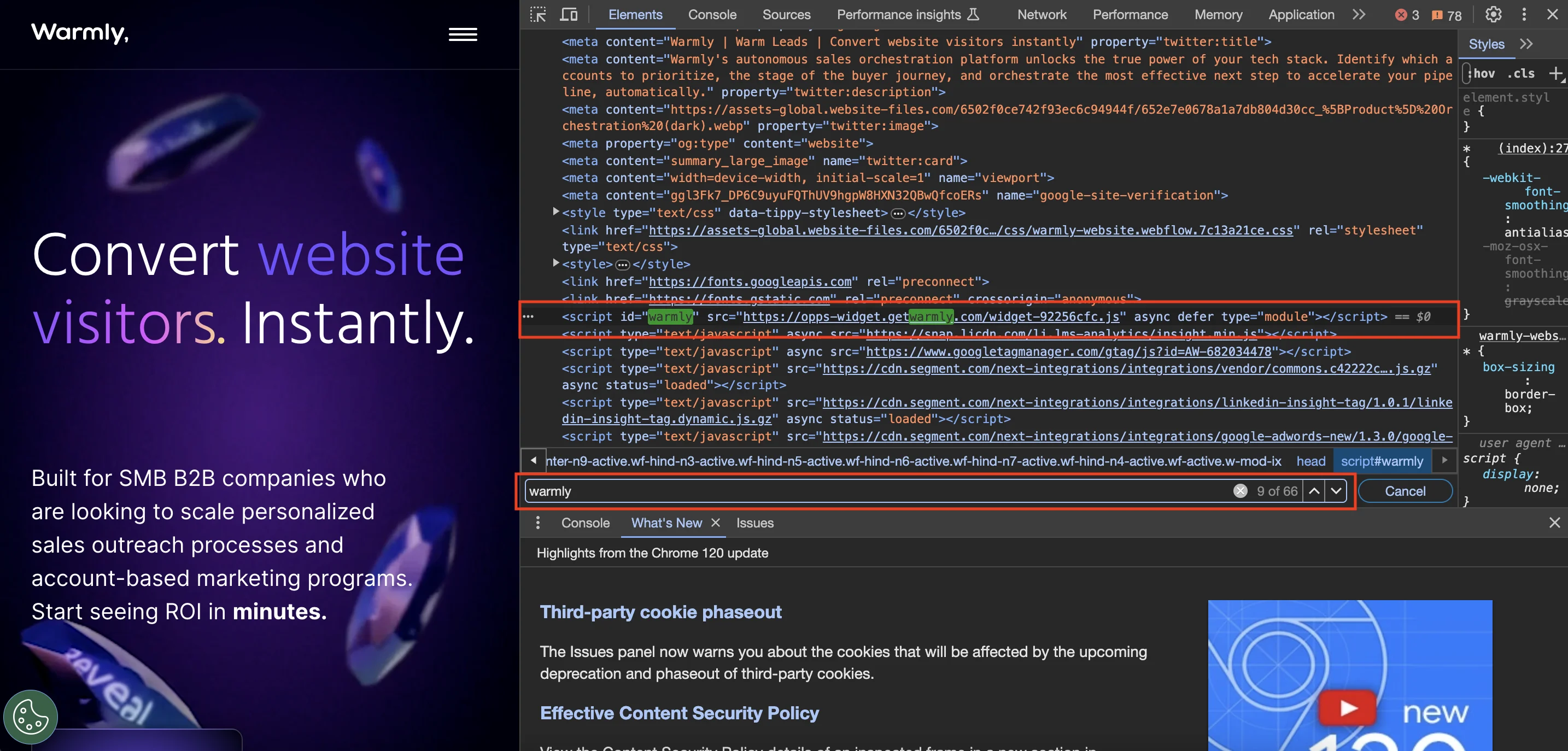The height and width of the screenshot is (751, 1568).
Task: Show more sidebar panes chevron
Action: click(x=1526, y=44)
